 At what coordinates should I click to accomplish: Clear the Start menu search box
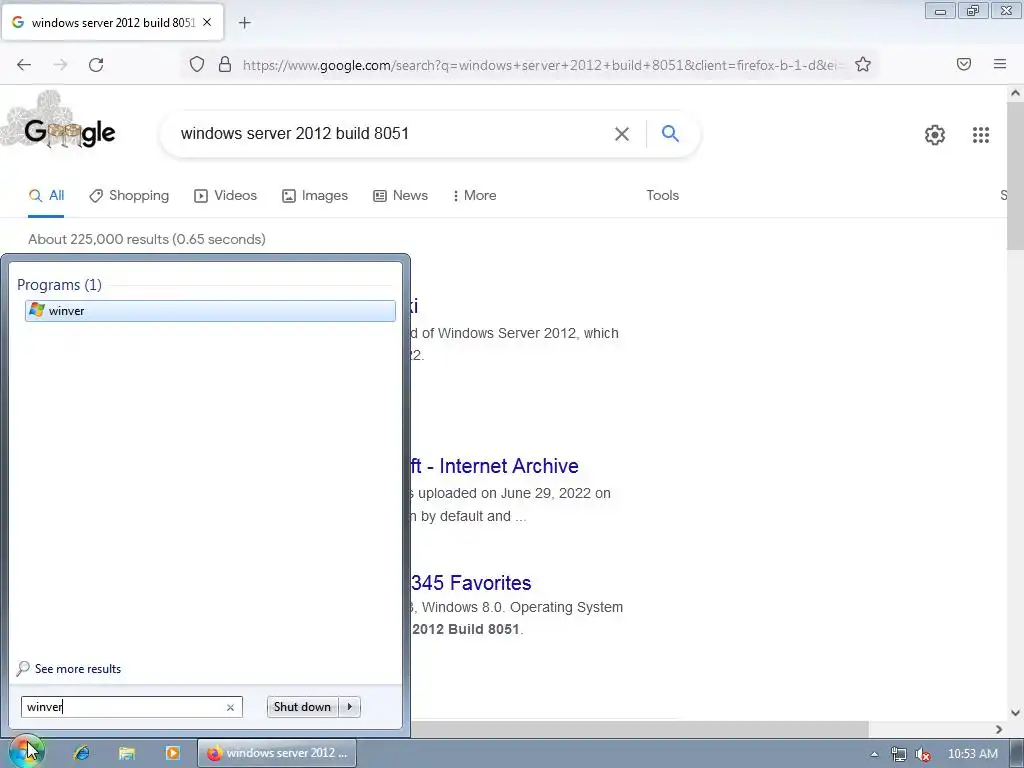click(230, 707)
